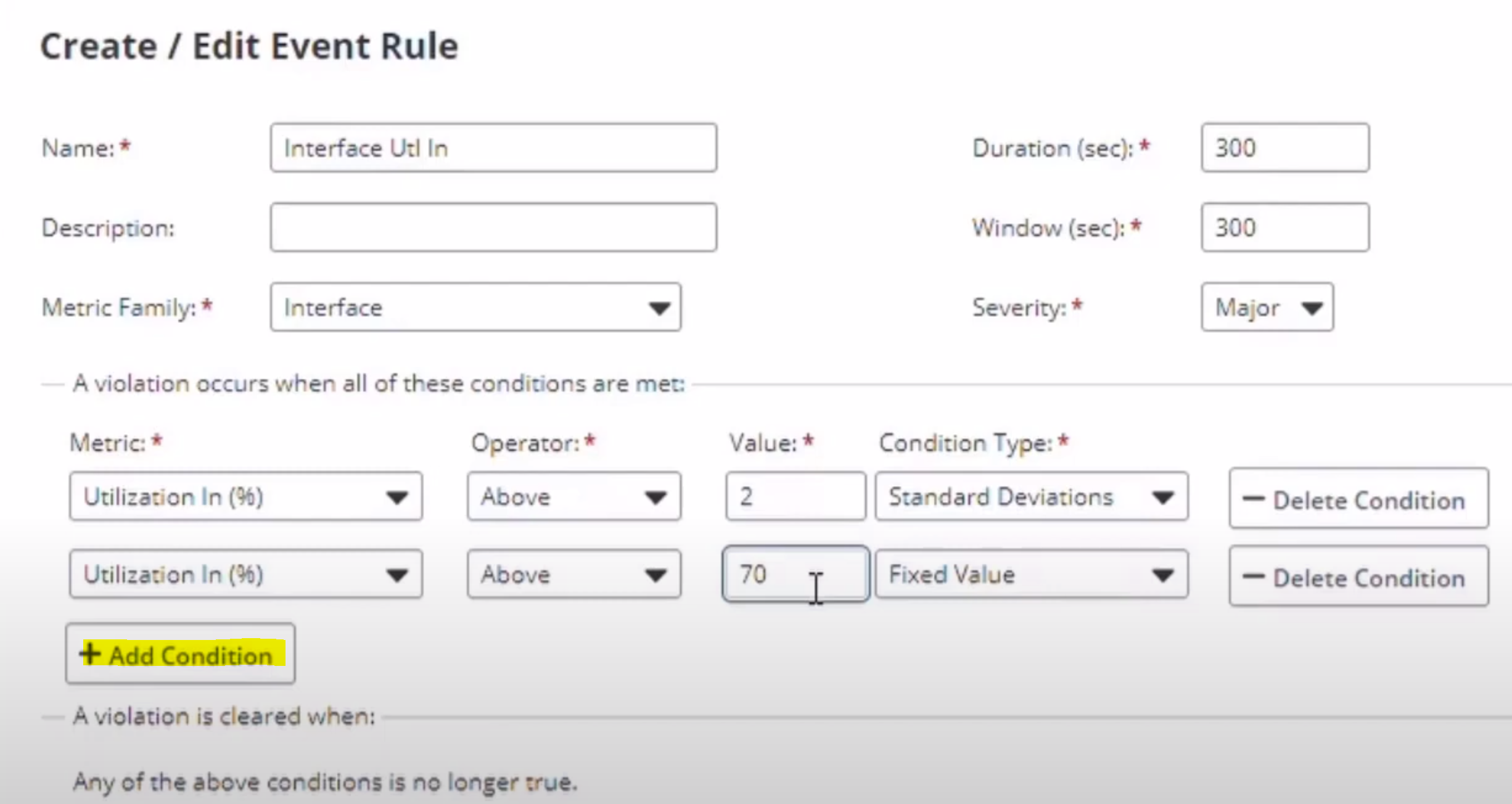The width and height of the screenshot is (1512, 804).
Task: Click the minus icon on the first Delete Condition
Action: [1253, 499]
